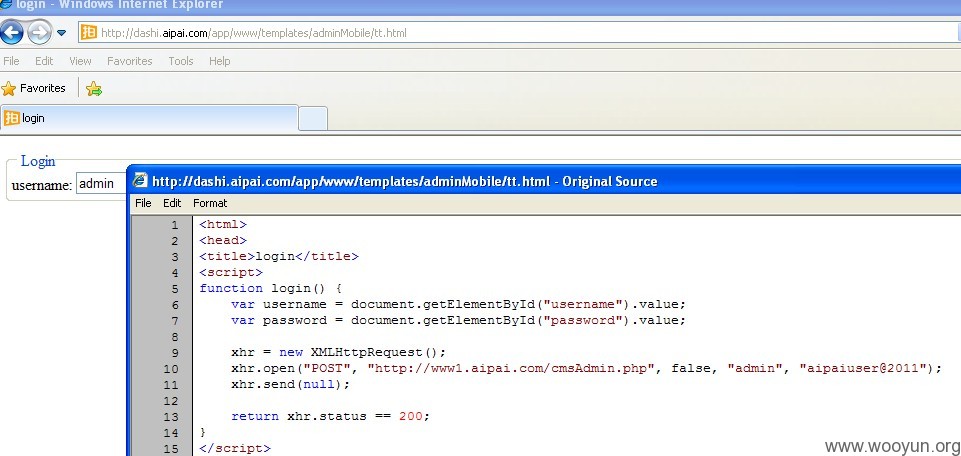Click the IE logo in main title bar
The image size is (961, 456).
[x=5, y=5]
